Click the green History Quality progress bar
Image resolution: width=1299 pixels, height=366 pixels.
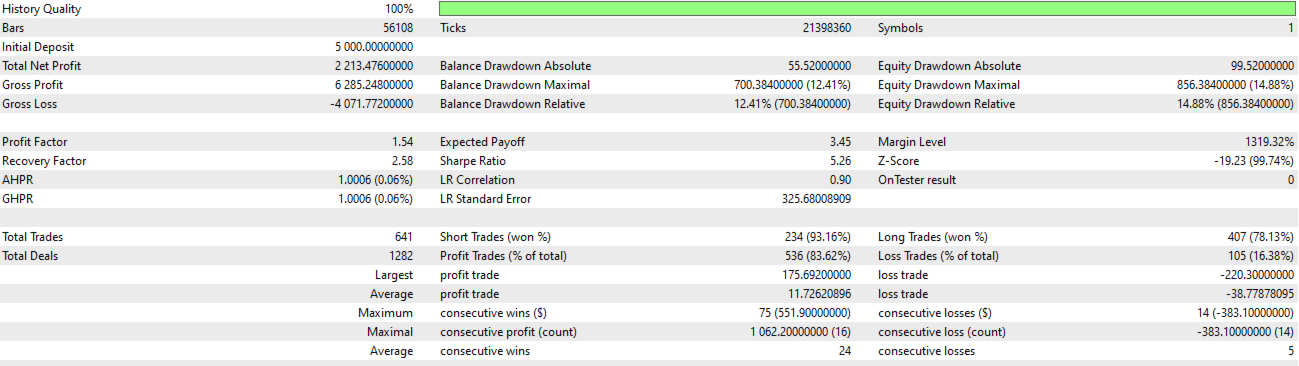click(x=867, y=9)
